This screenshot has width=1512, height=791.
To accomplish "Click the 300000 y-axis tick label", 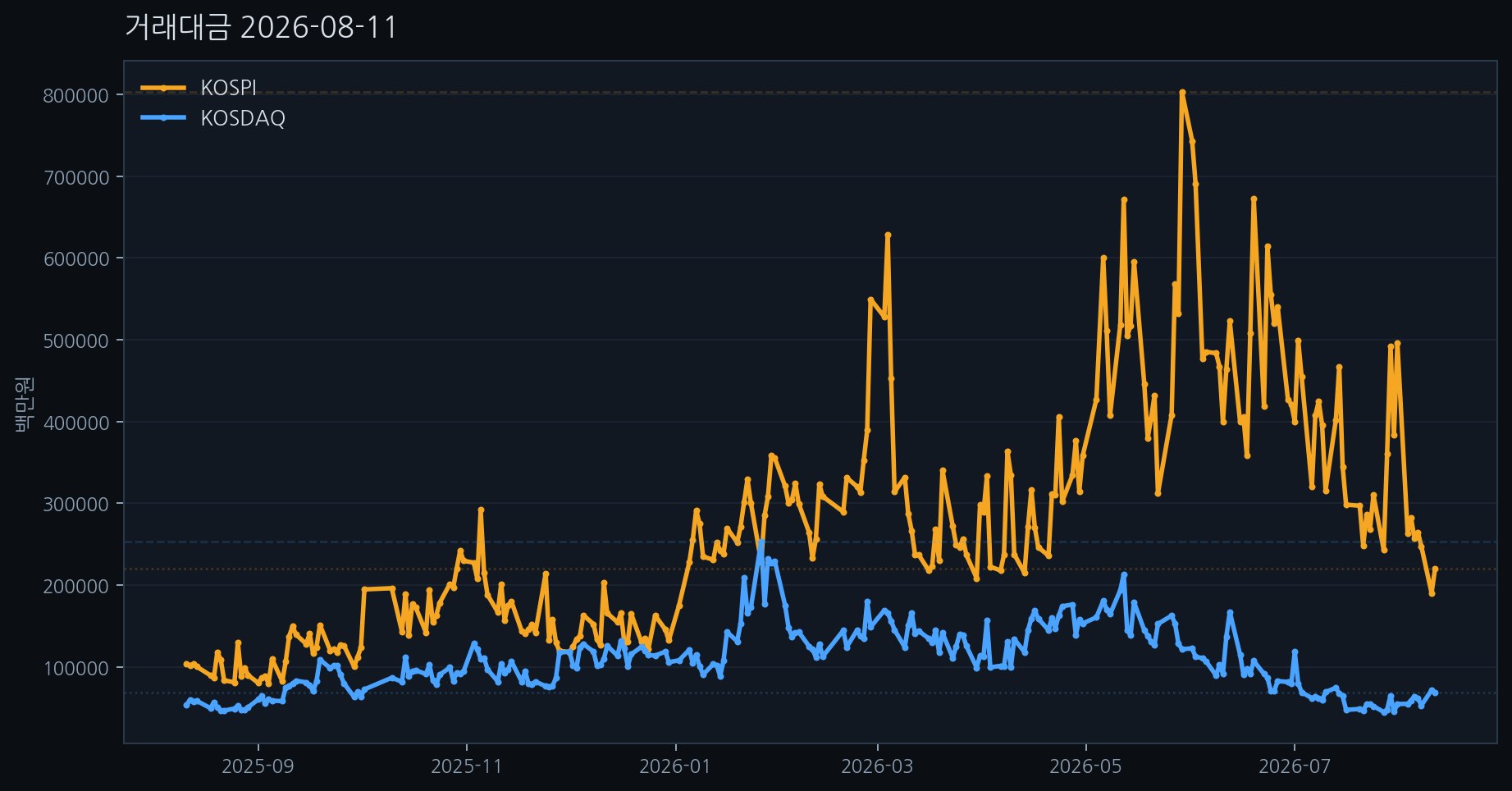I will pyautogui.click(x=75, y=504).
